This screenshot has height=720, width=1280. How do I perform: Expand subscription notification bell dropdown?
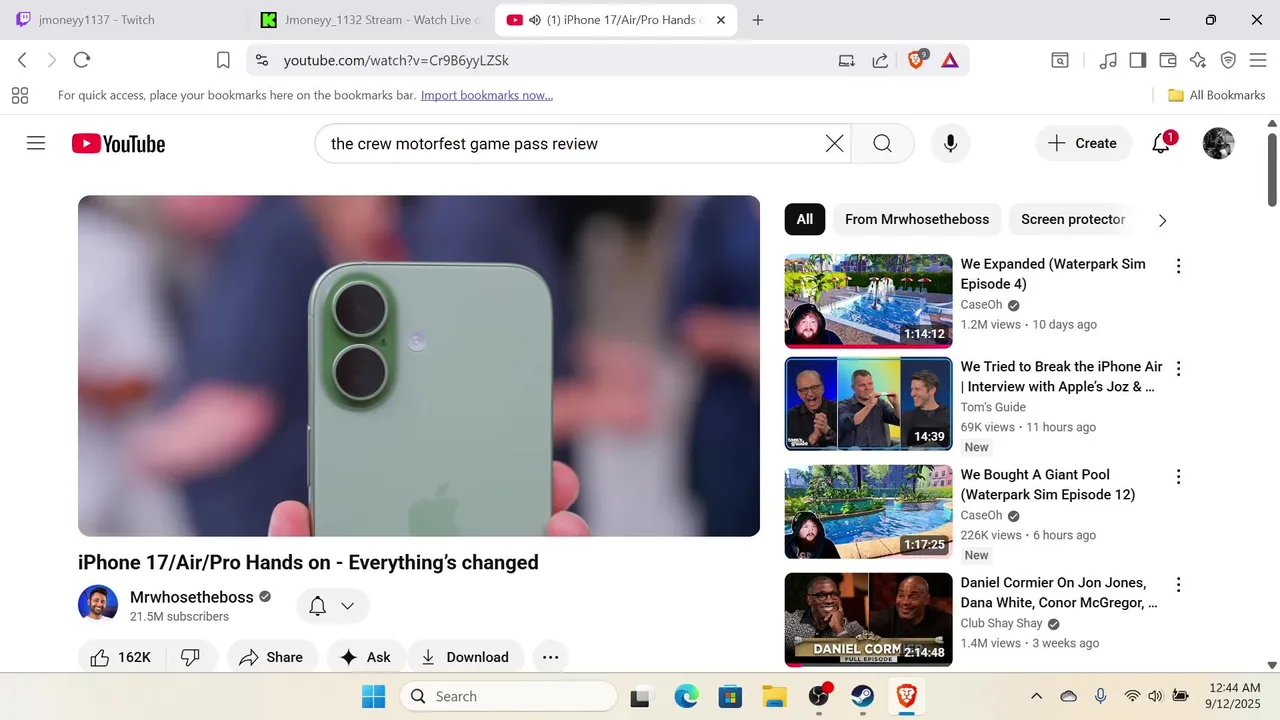click(333, 606)
